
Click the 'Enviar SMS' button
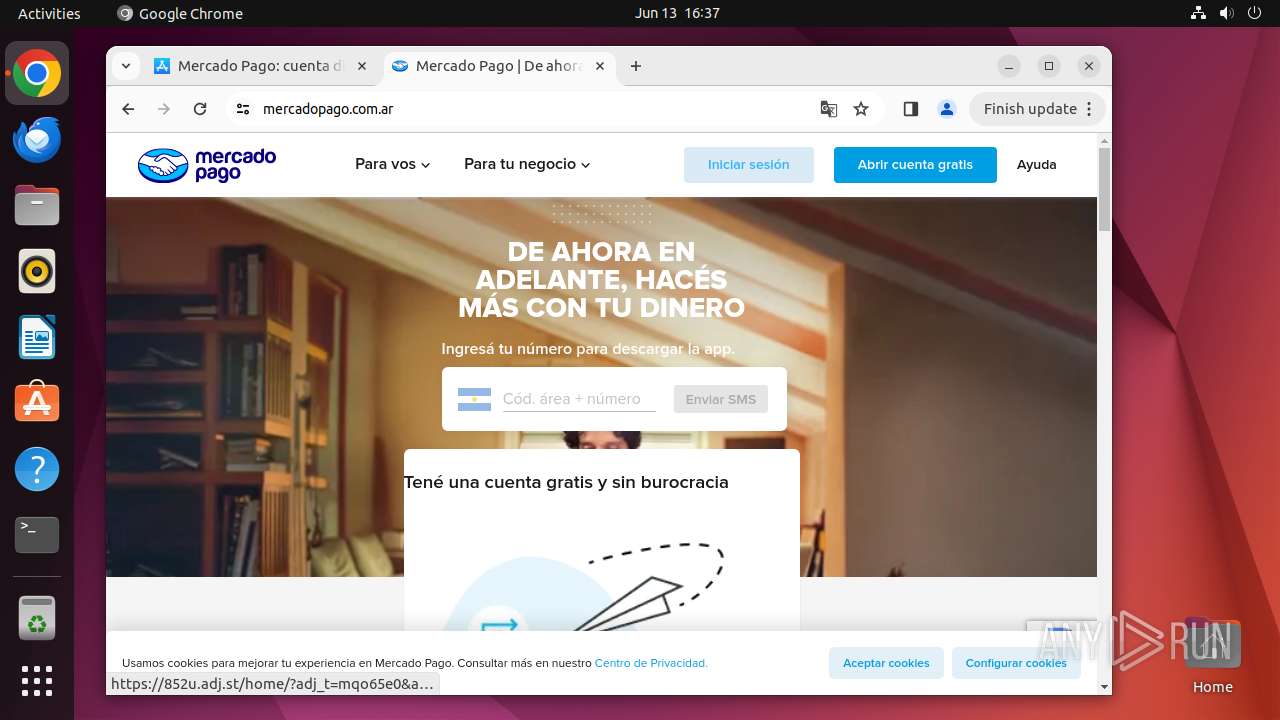(x=721, y=399)
